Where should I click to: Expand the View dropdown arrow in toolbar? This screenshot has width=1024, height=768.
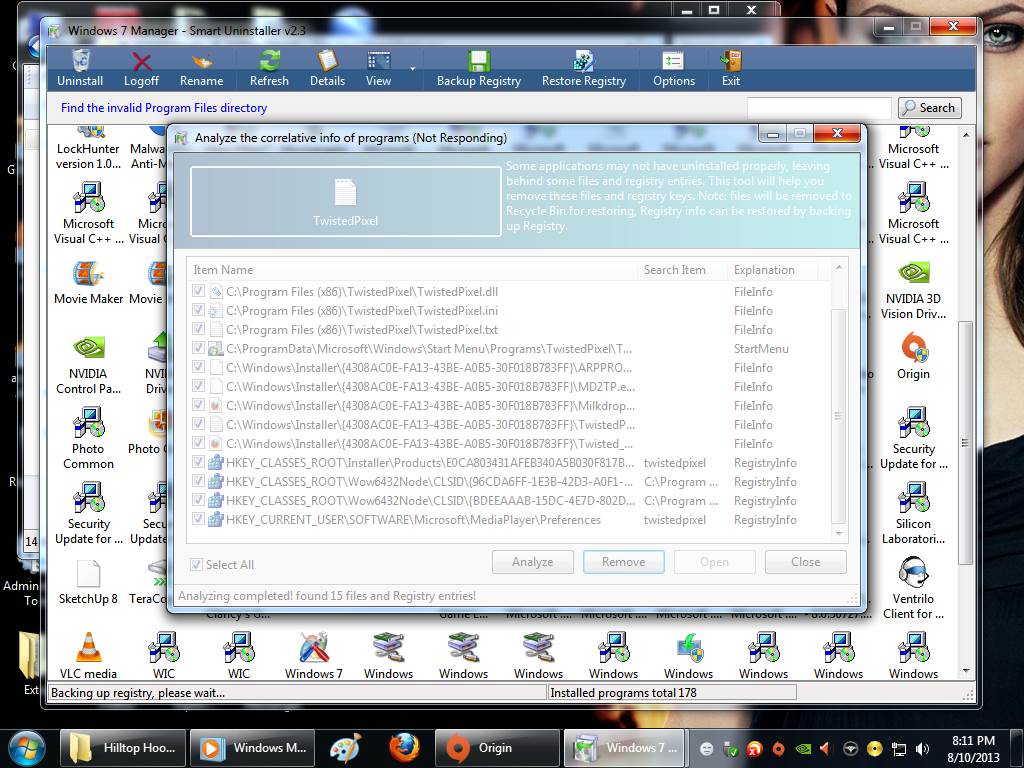tap(413, 69)
